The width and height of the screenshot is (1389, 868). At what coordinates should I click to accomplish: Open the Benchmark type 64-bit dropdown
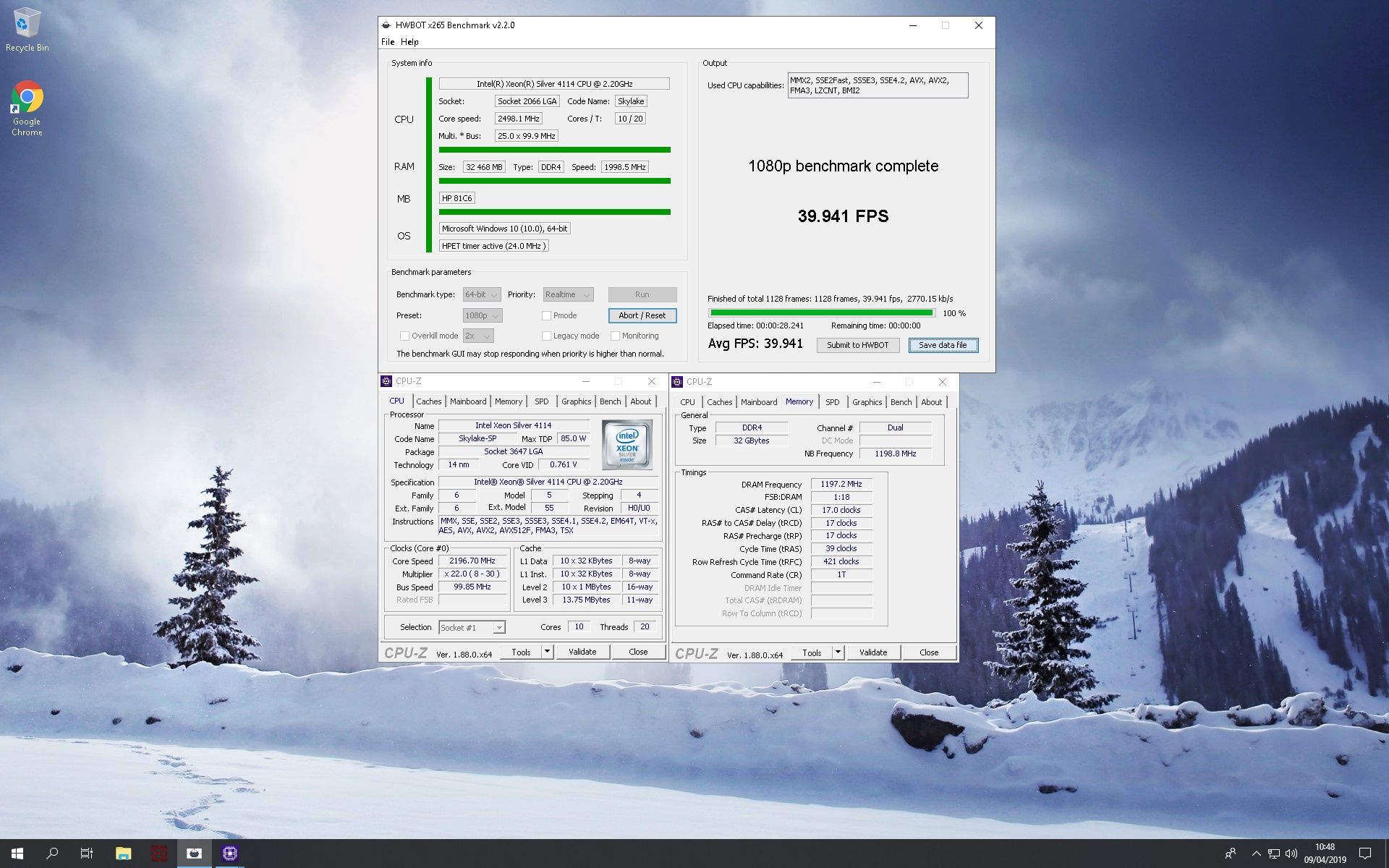click(482, 294)
